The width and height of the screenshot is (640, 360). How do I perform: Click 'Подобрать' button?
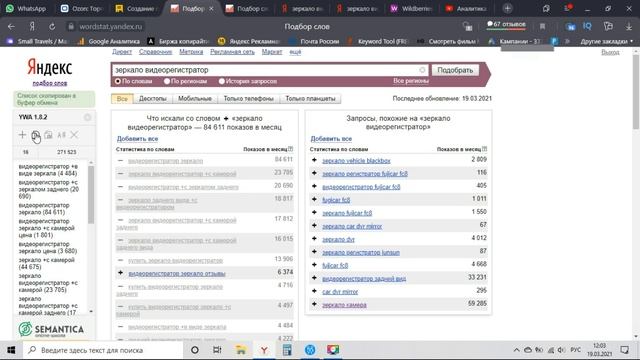(x=455, y=70)
